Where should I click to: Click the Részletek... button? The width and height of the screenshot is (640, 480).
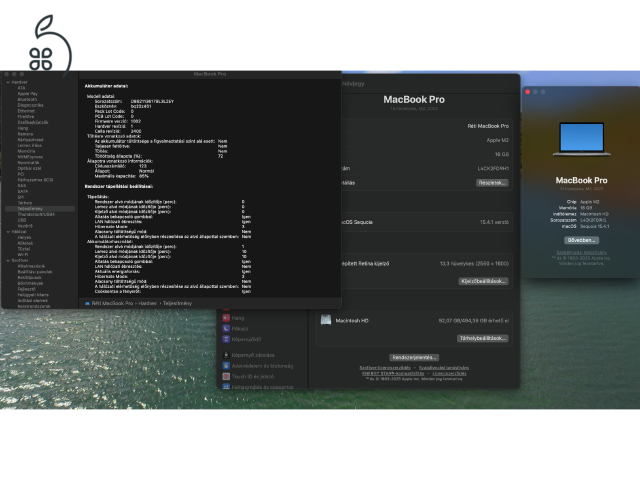pos(492,182)
